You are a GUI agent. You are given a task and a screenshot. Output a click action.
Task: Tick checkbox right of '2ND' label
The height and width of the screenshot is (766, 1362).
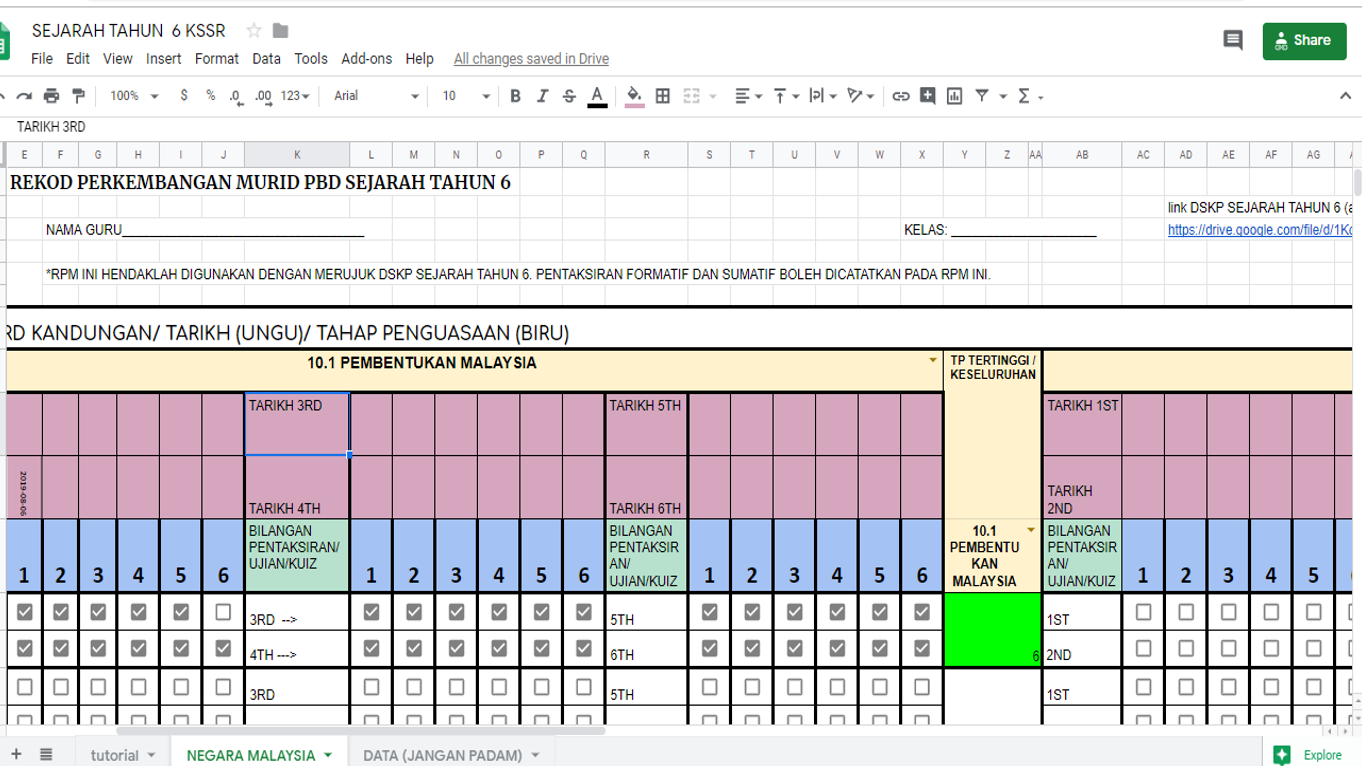(1143, 648)
